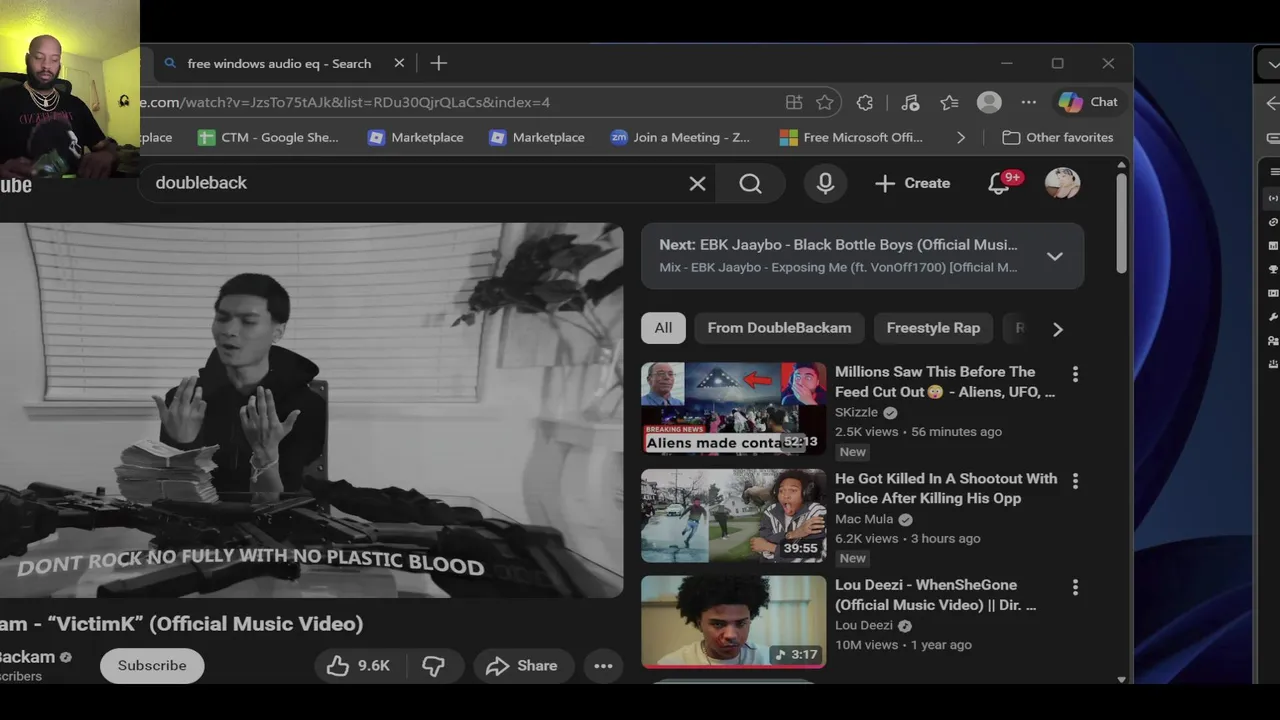
Task: Open Edge settings and more menu
Action: point(1028,102)
